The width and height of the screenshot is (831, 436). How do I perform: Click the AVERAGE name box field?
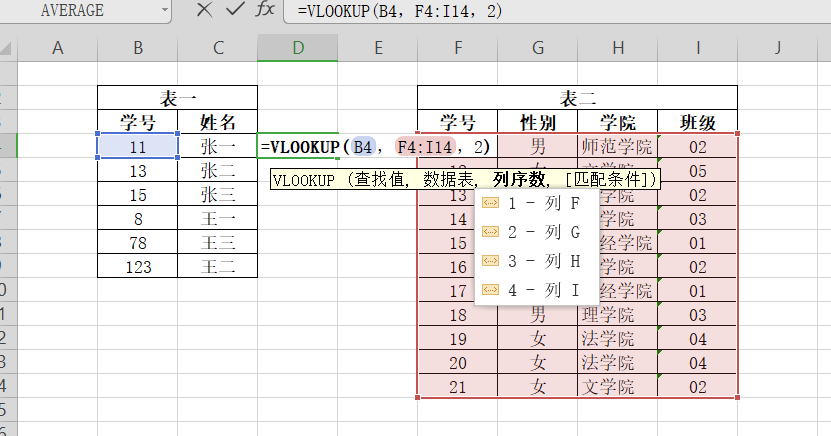(85, 10)
